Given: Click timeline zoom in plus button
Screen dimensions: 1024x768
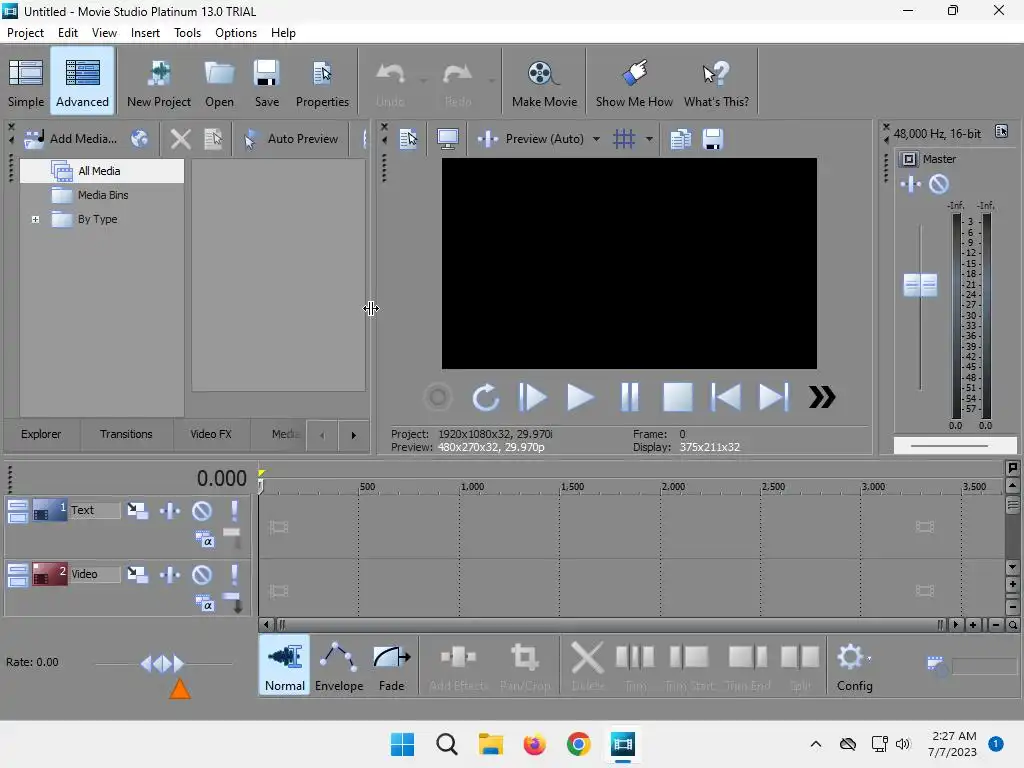Looking at the screenshot, I should (x=973, y=625).
